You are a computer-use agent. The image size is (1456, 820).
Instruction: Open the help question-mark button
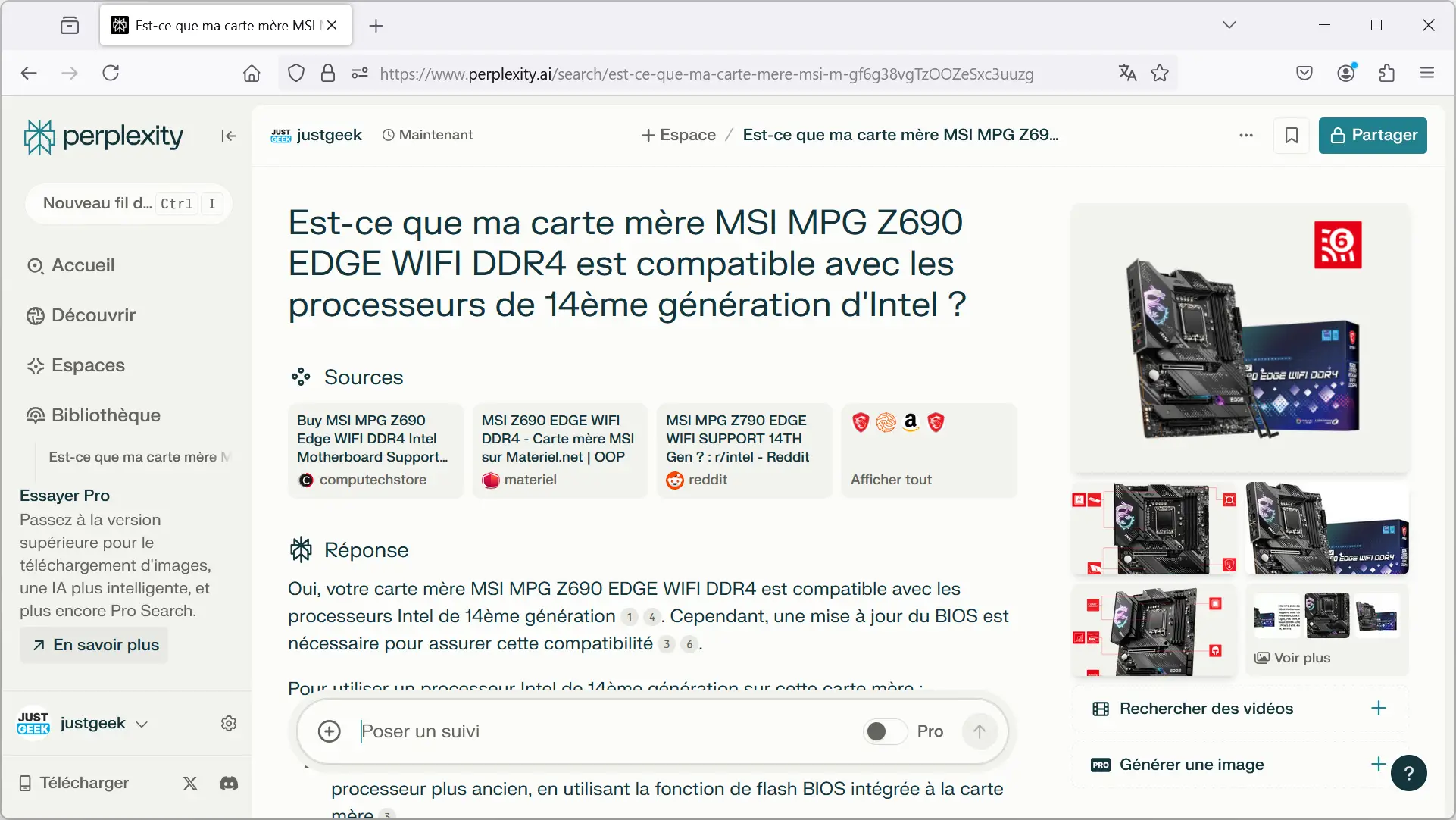1409,774
